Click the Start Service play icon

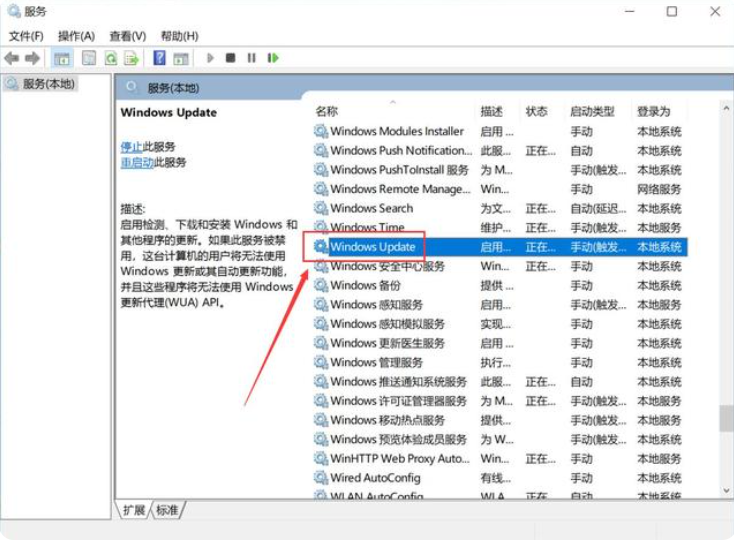[x=211, y=58]
